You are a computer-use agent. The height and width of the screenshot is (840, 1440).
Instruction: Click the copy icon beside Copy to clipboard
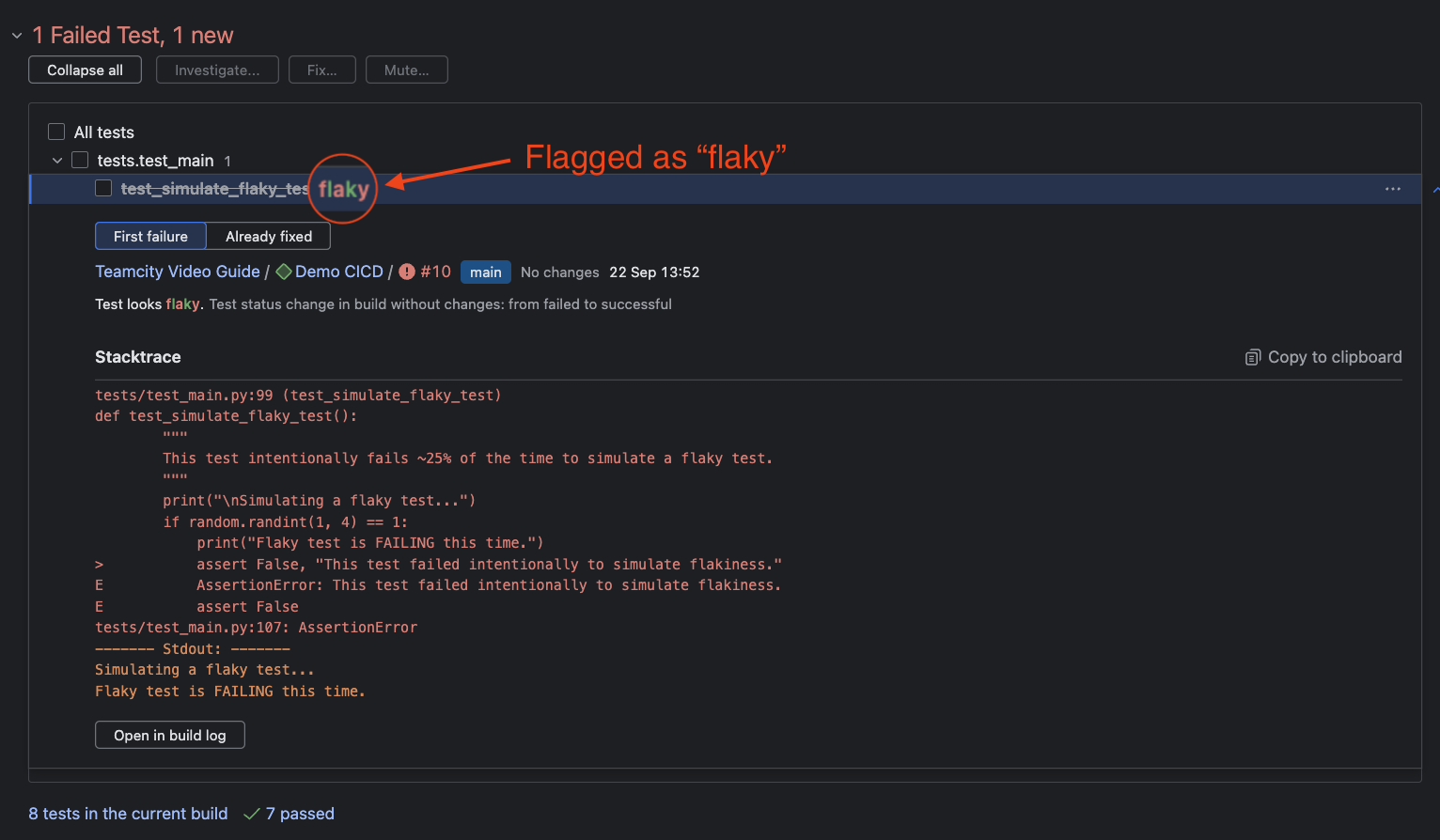point(1252,357)
